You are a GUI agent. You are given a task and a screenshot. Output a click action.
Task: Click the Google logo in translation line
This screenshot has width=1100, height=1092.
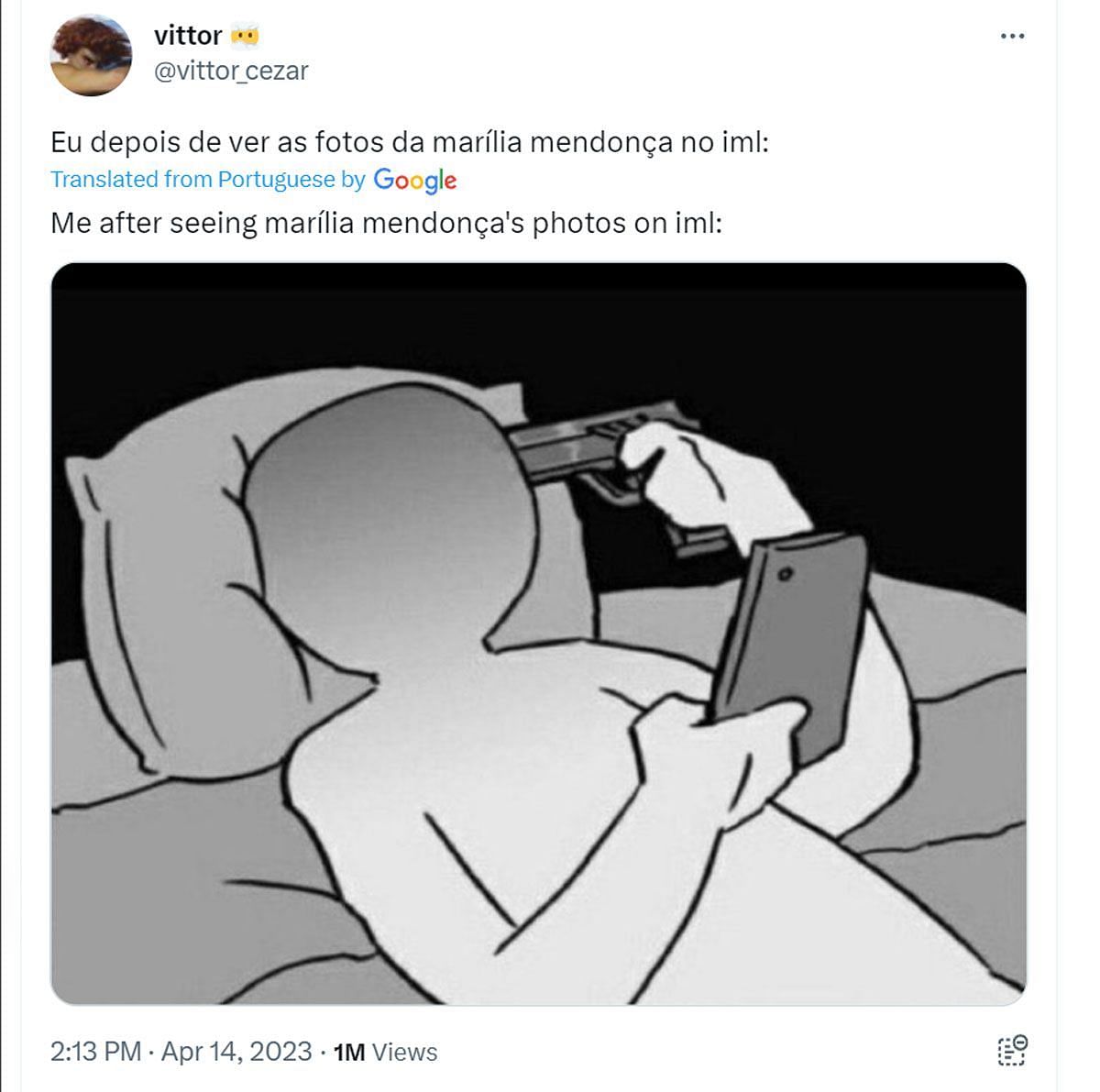(415, 180)
